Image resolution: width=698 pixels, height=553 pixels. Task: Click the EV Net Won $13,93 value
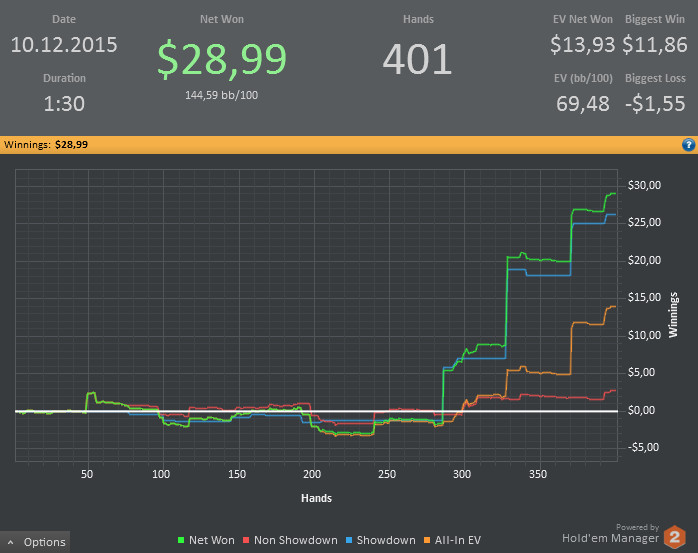(582, 45)
